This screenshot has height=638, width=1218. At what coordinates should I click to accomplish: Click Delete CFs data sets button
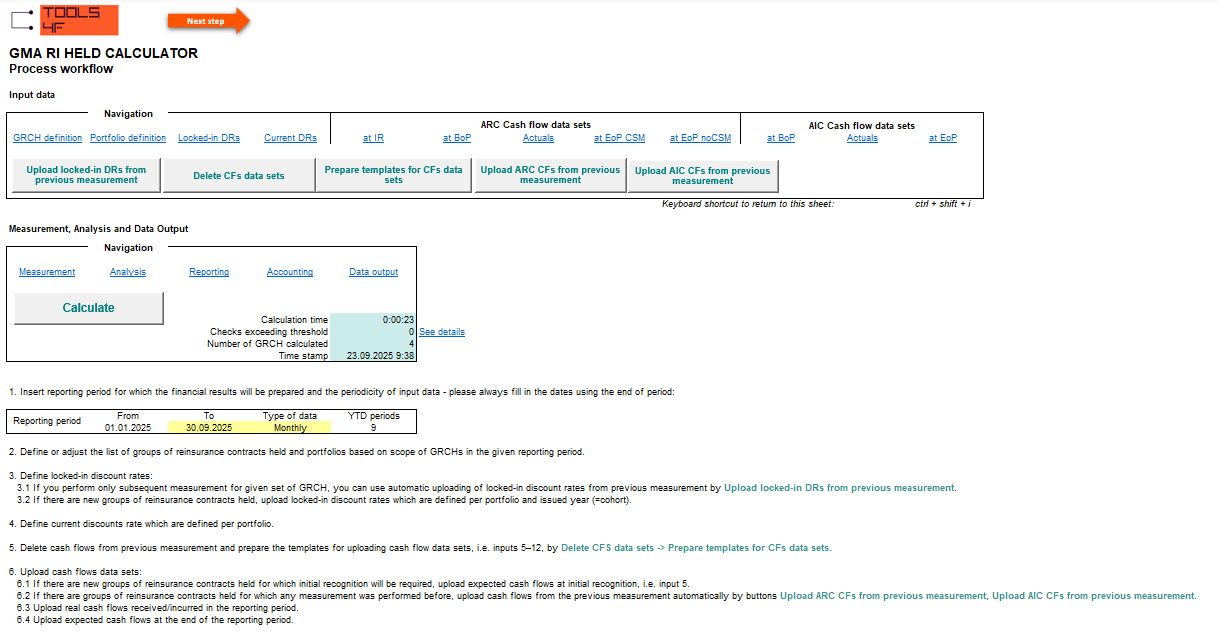click(x=238, y=176)
